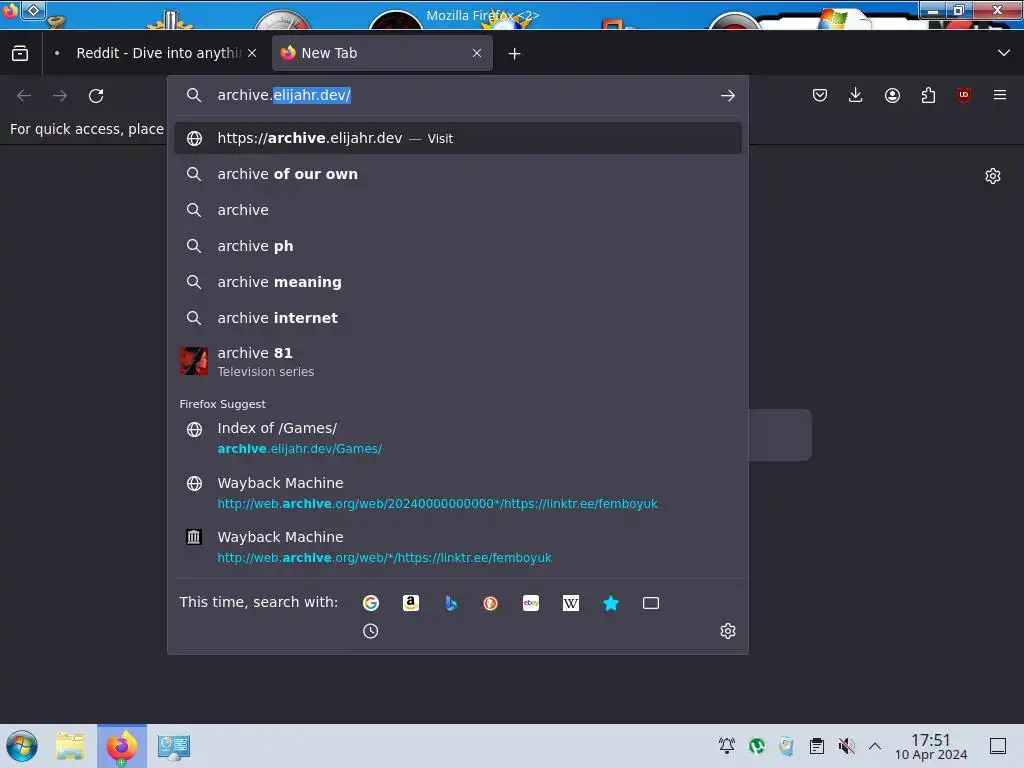The height and width of the screenshot is (768, 1024).
Task: Search bookmarks with star icon
Action: pyautogui.click(x=611, y=603)
